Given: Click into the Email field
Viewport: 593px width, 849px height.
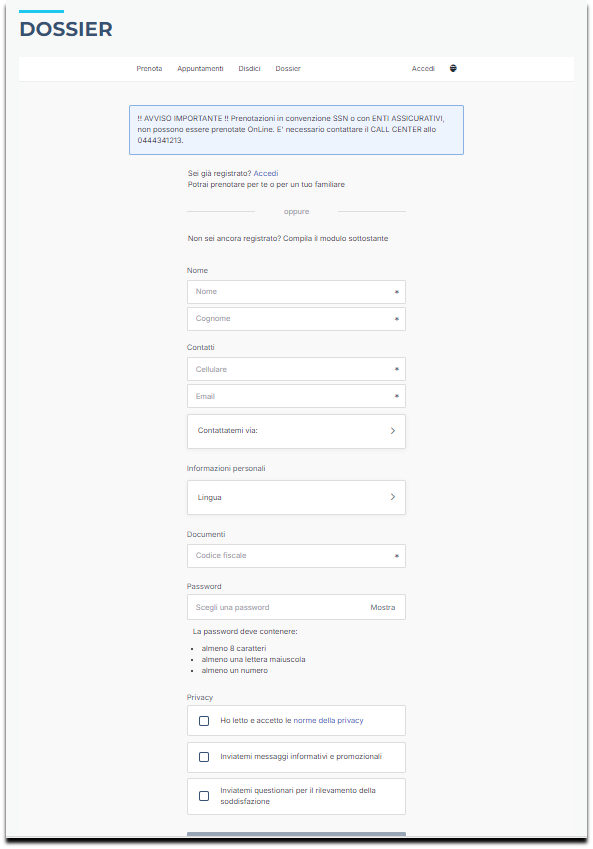Looking at the screenshot, I should click(x=296, y=396).
